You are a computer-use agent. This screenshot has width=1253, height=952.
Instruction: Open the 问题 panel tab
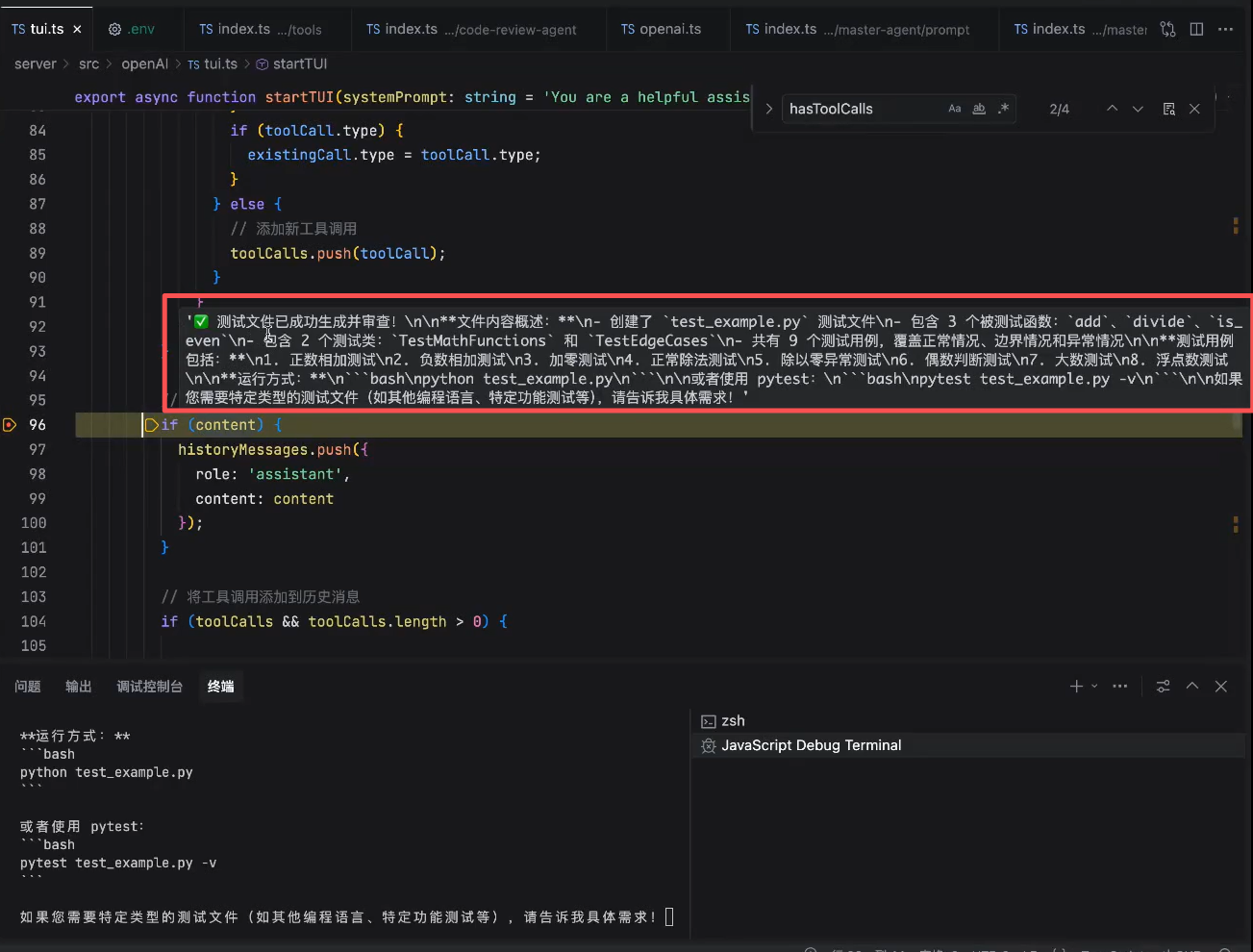tap(28, 687)
